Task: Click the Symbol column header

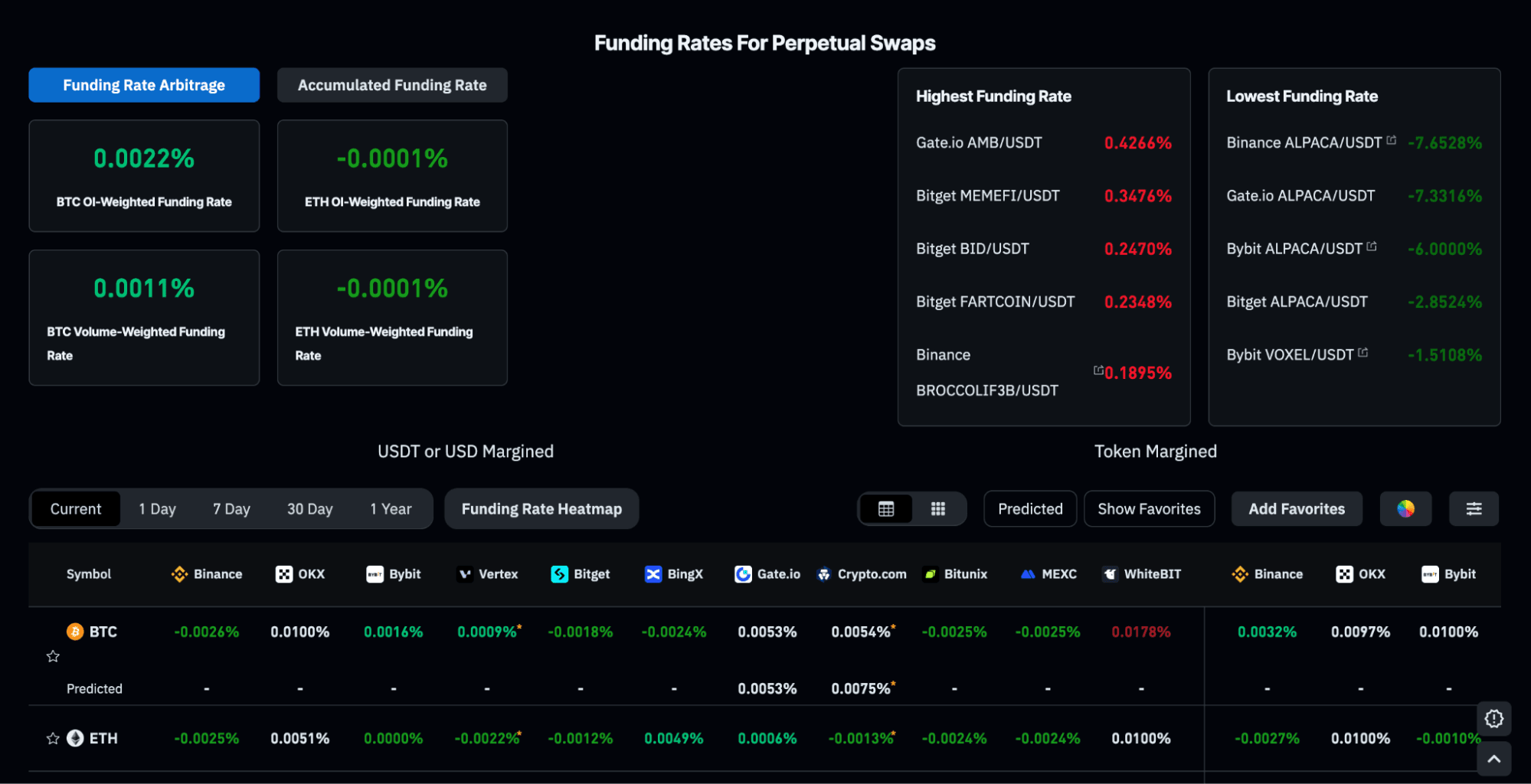Action: [x=89, y=574]
